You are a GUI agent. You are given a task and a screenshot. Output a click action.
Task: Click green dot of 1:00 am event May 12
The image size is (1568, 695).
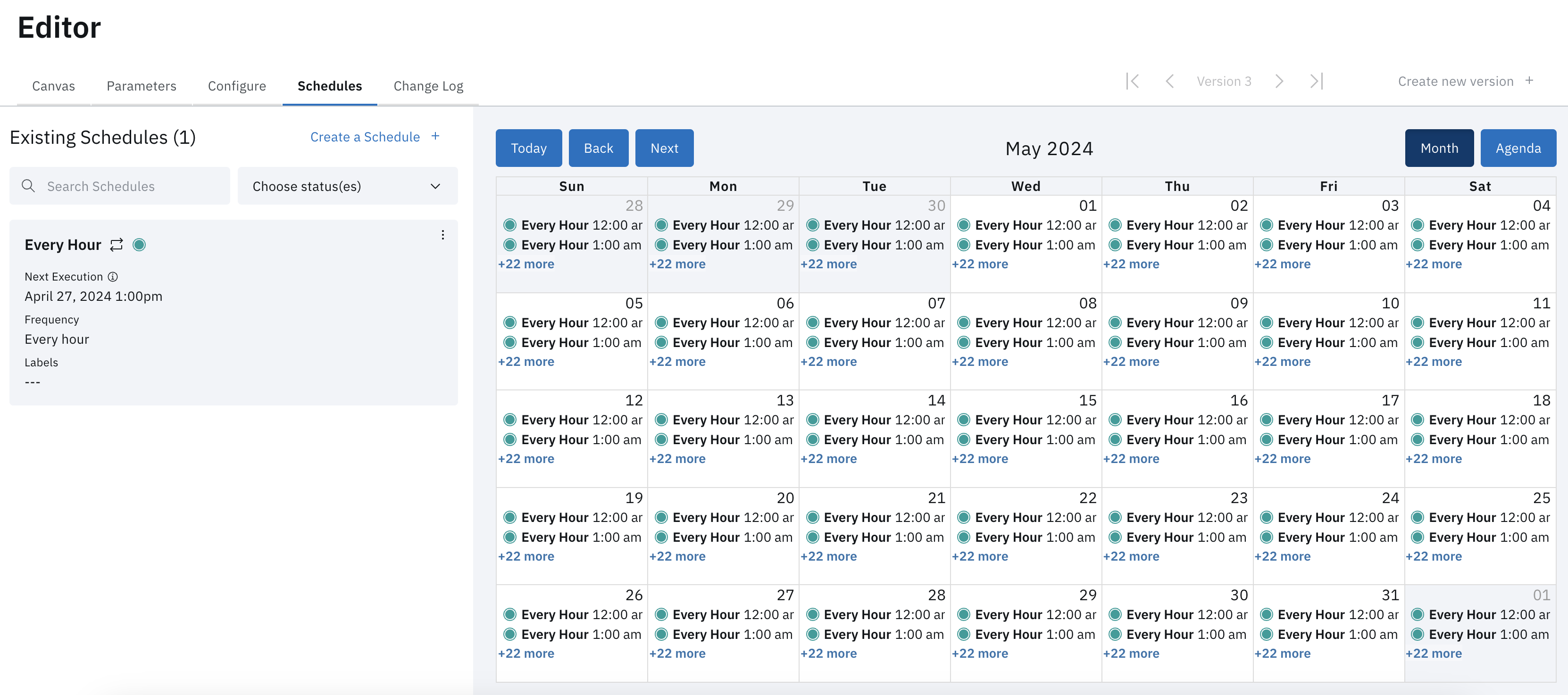(x=509, y=439)
